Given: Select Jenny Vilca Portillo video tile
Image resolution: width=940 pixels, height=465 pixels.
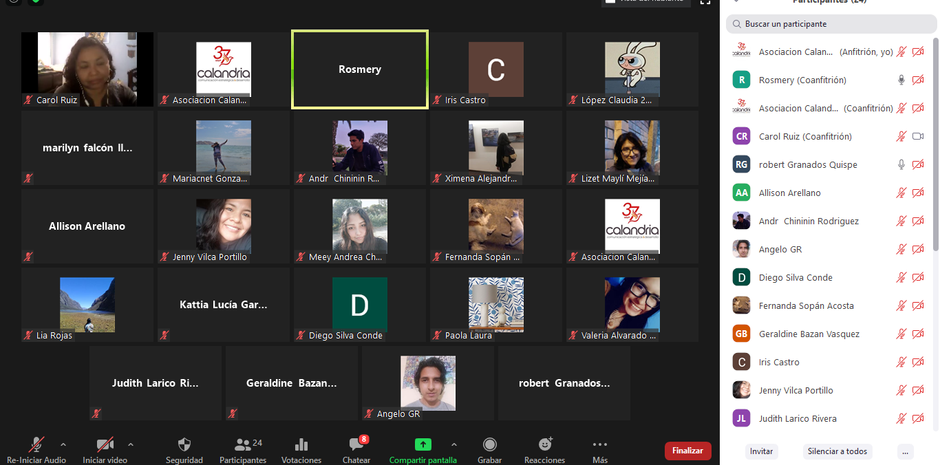Looking at the screenshot, I should point(224,227).
